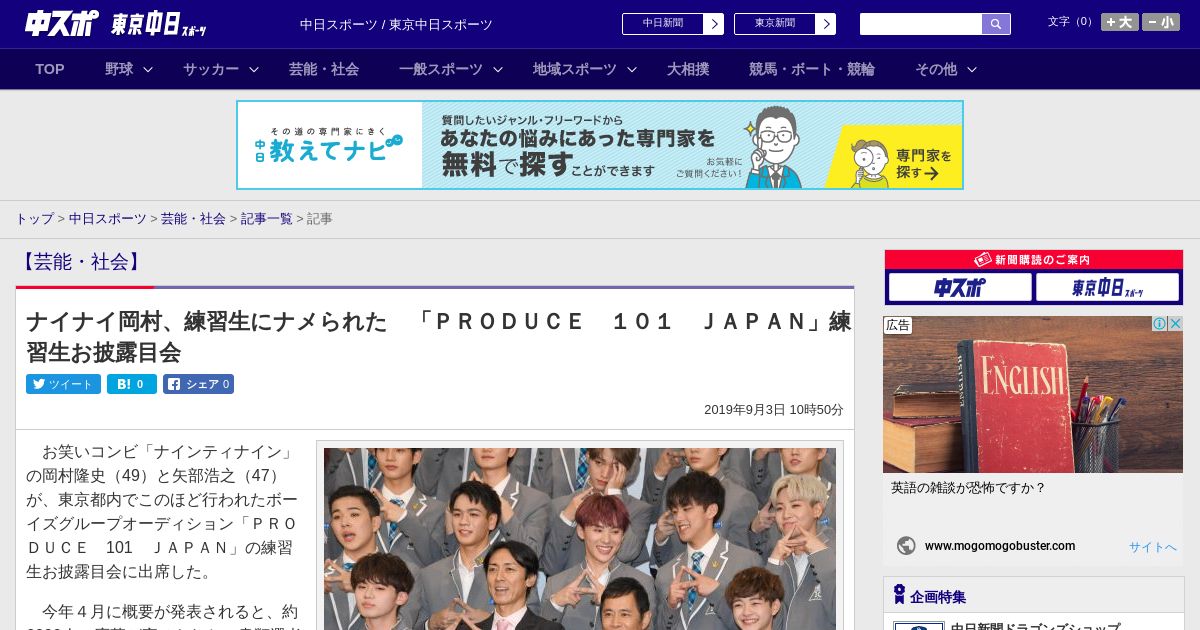Viewport: 1200px width, 630px height.
Task: Click the article photo of the trainees
Action: (580, 539)
